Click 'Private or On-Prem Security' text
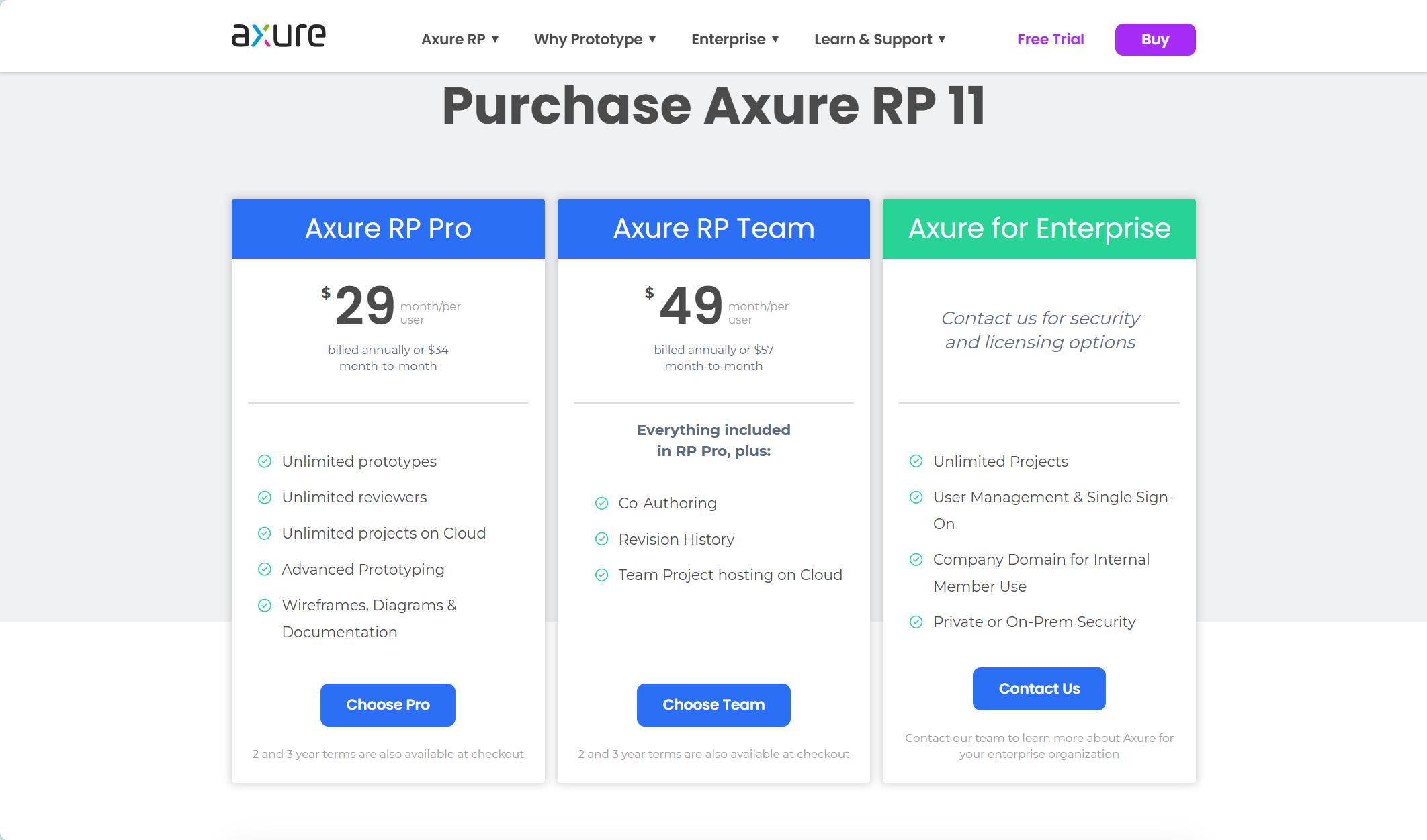 [x=1035, y=622]
